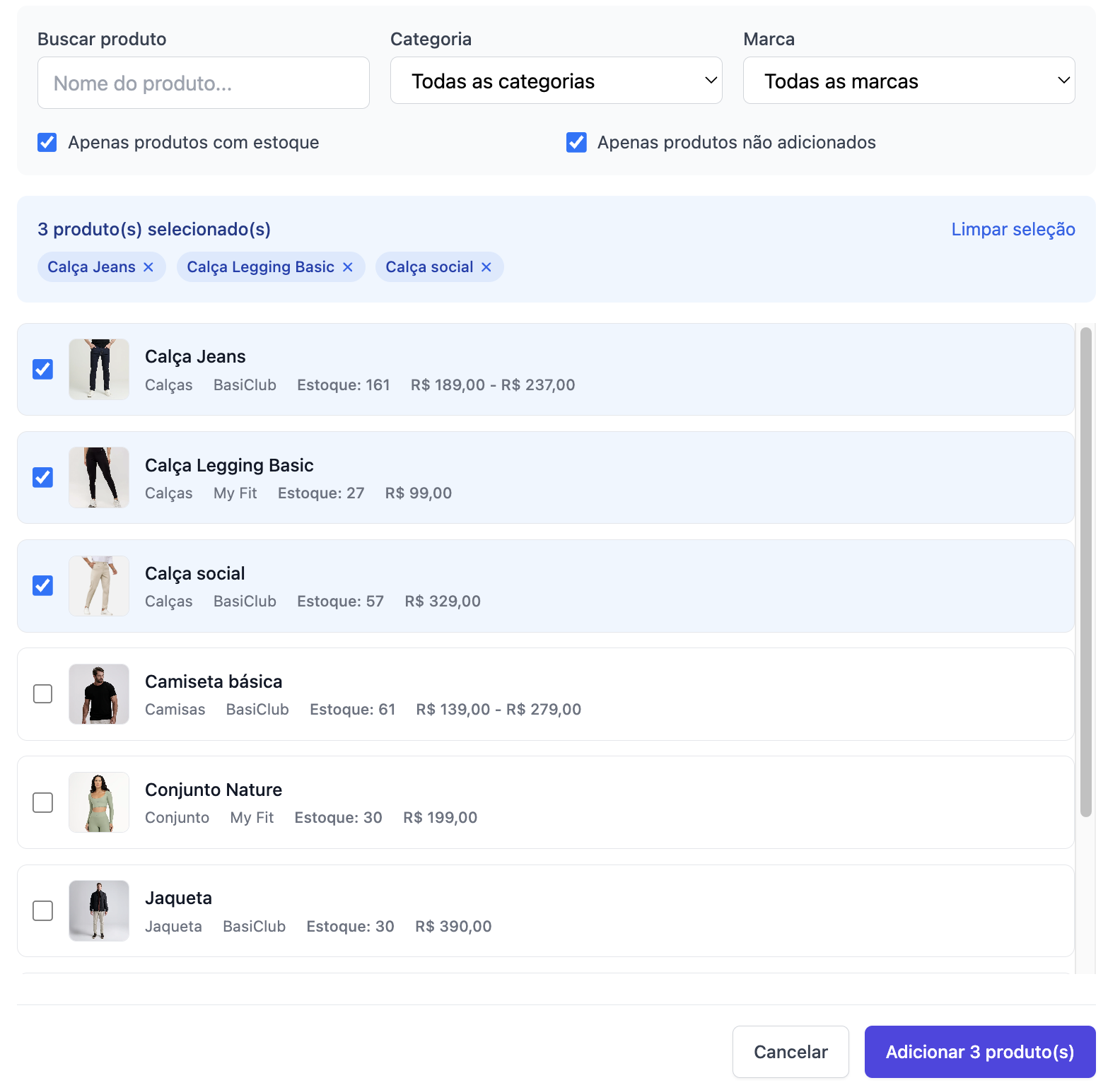Check the Jaqueta product checkbox
The height and width of the screenshot is (1090, 1120).
pyautogui.click(x=43, y=910)
